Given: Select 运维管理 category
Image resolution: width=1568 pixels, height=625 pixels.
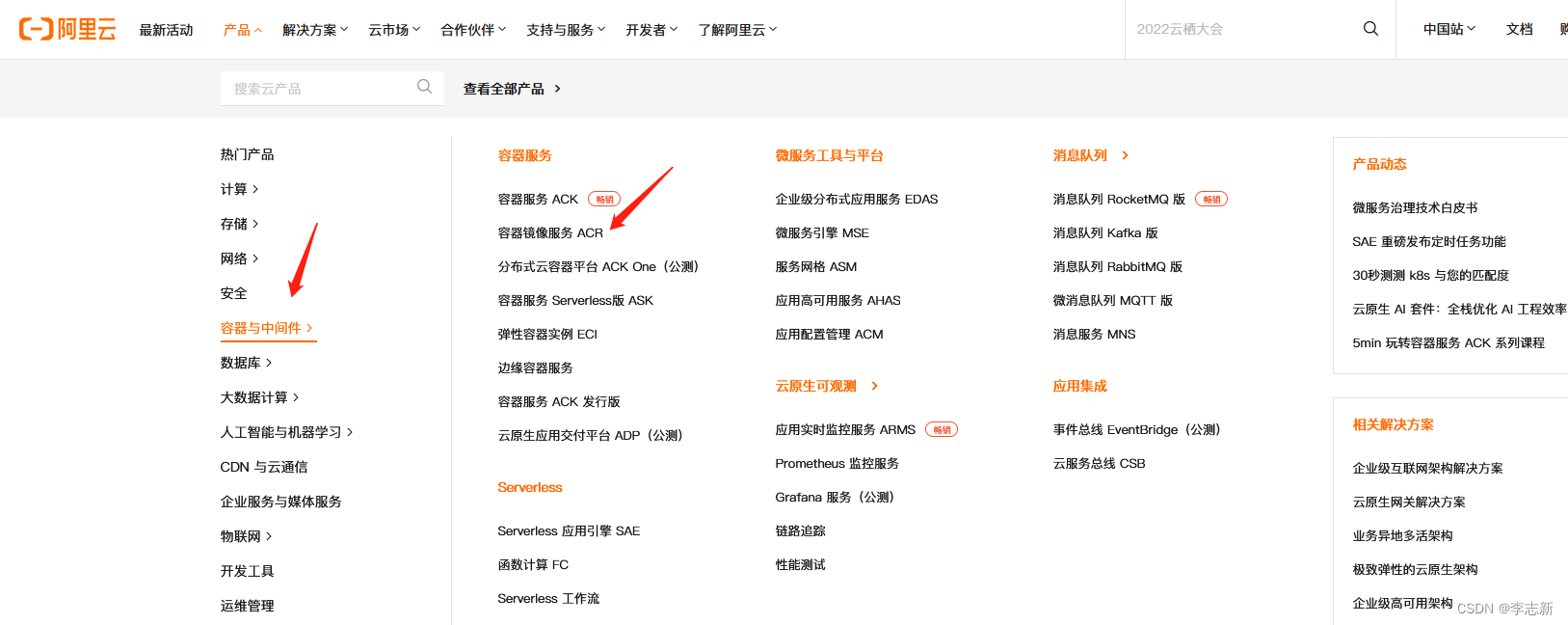Looking at the screenshot, I should (247, 606).
